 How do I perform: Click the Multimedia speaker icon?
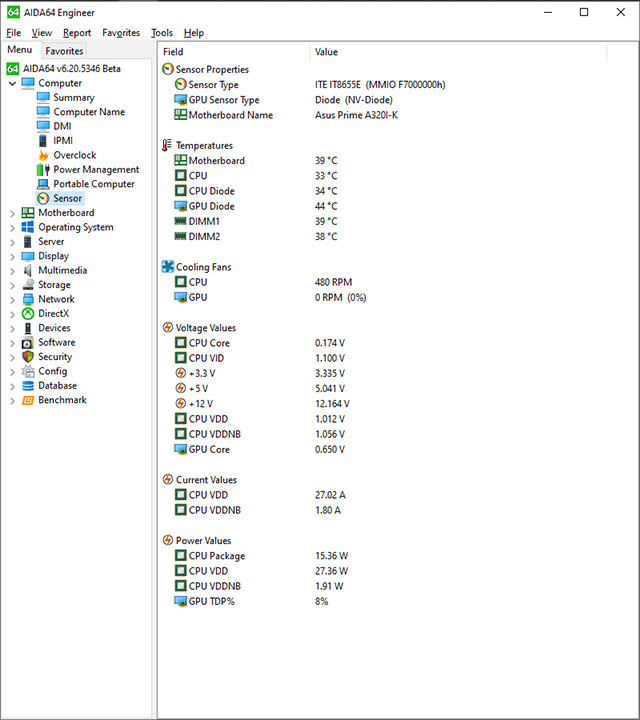[28, 270]
